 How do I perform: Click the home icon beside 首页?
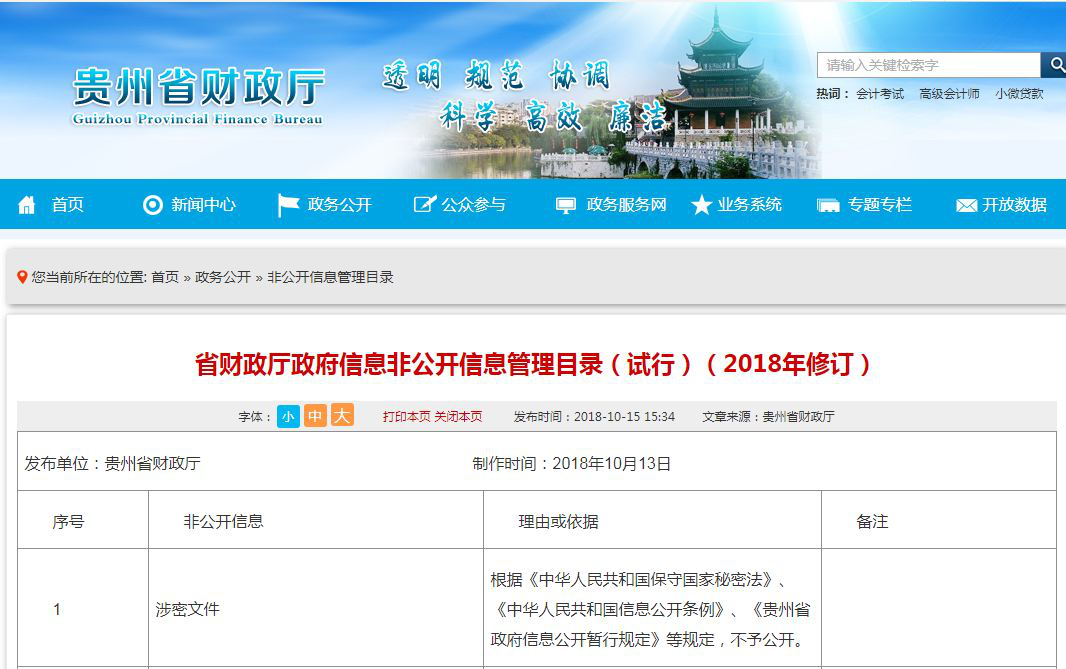click(27, 205)
